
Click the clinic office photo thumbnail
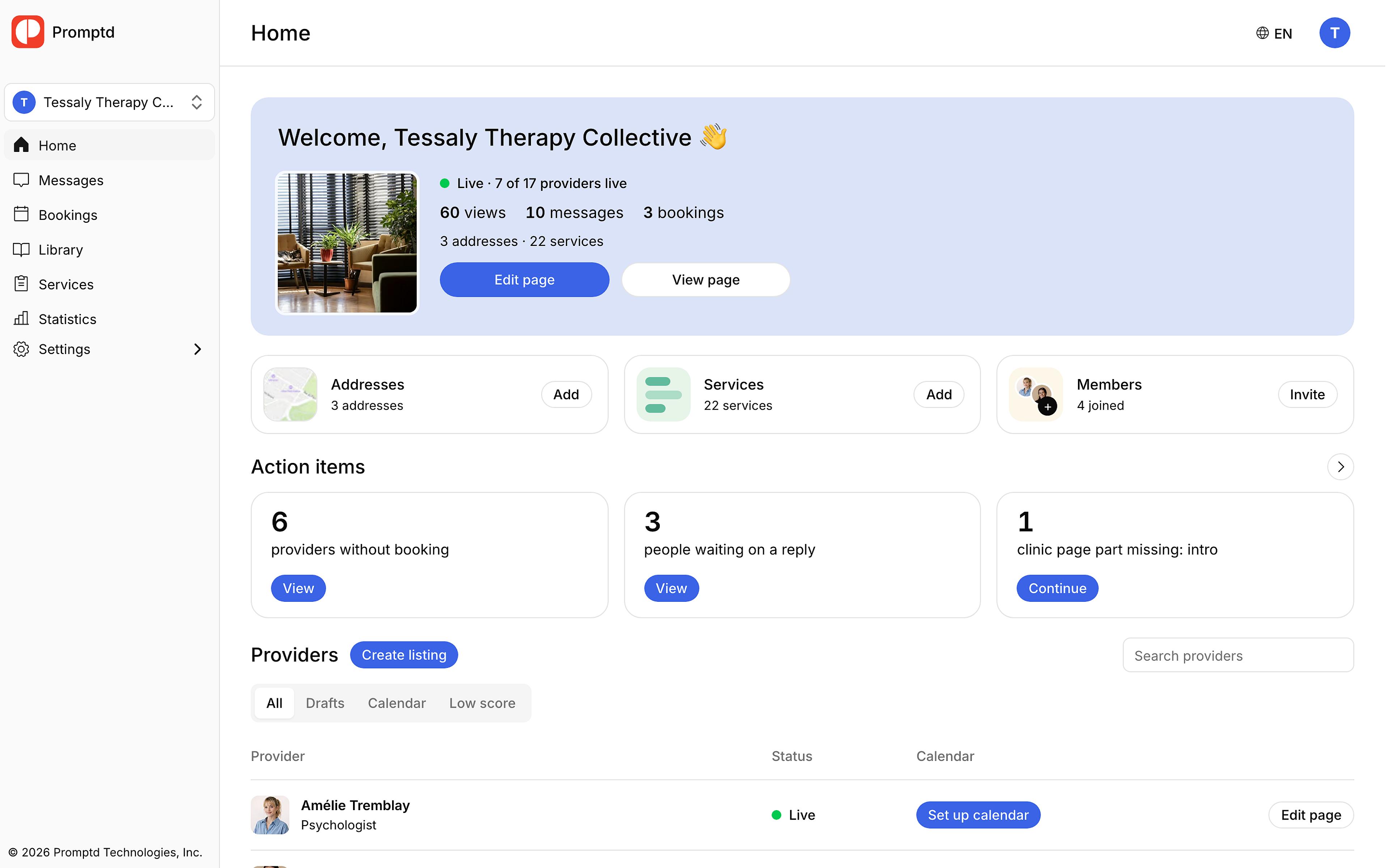tap(348, 243)
